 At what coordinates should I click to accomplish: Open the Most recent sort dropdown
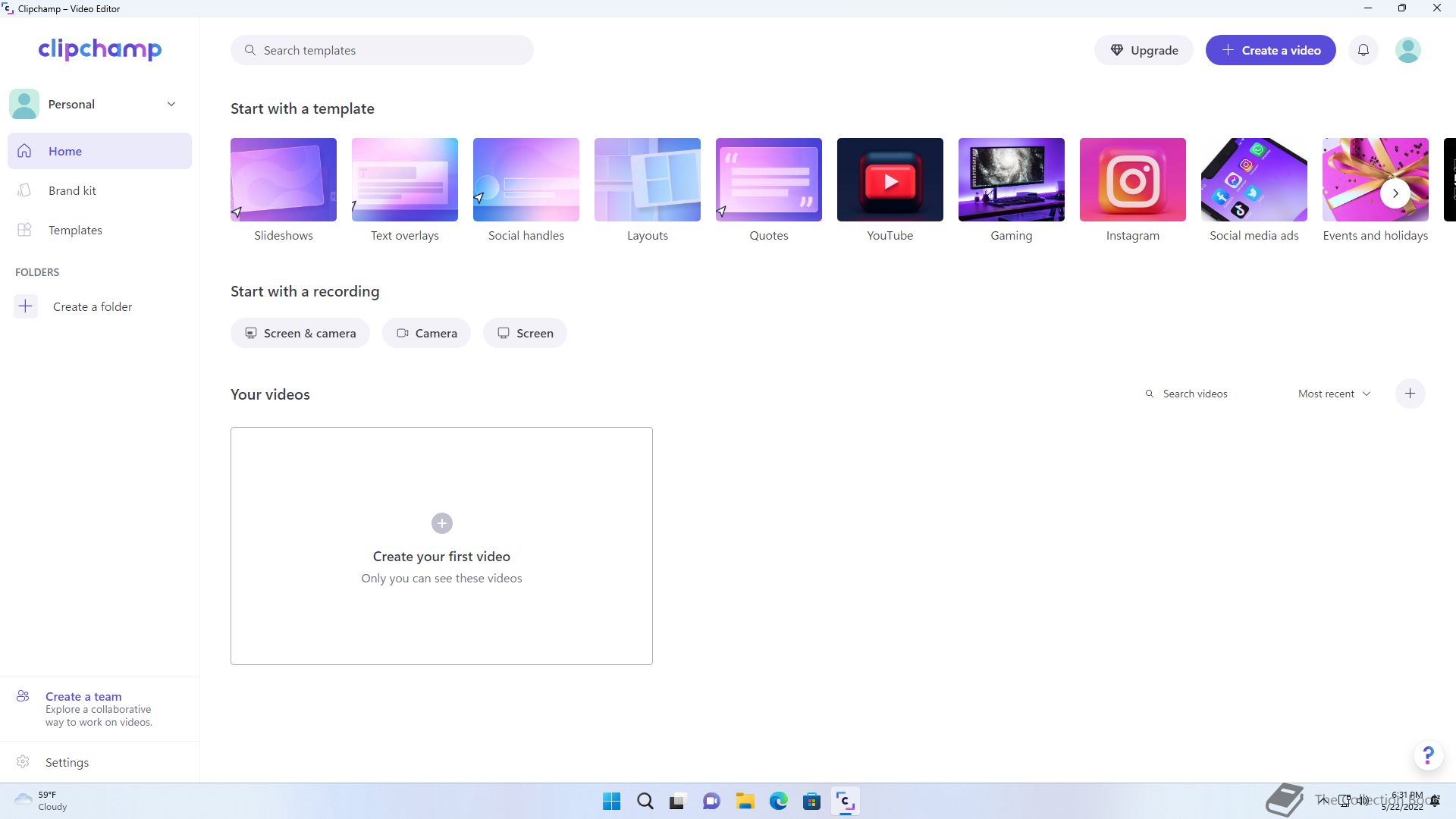coord(1334,394)
